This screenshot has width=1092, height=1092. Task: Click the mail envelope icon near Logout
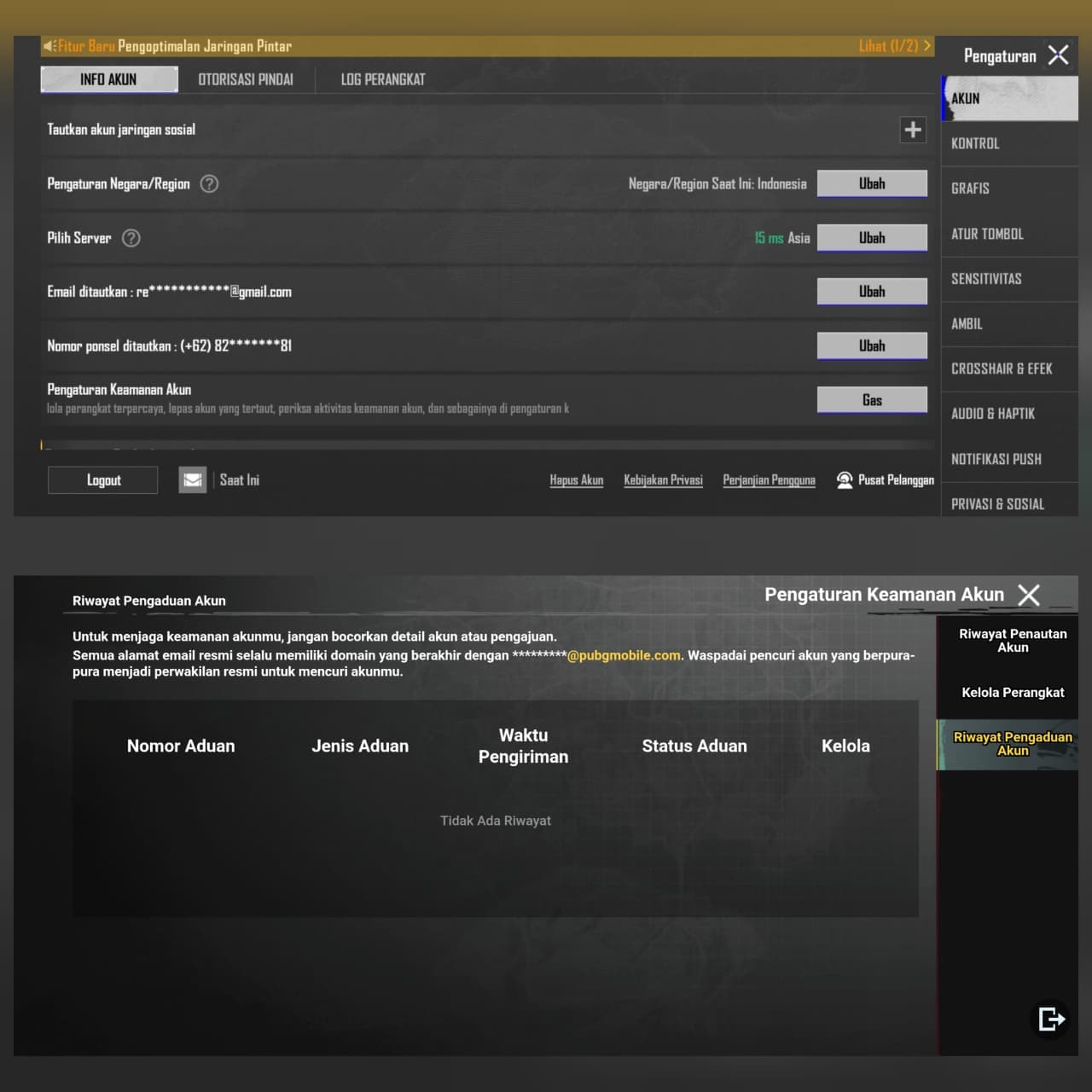click(x=193, y=480)
